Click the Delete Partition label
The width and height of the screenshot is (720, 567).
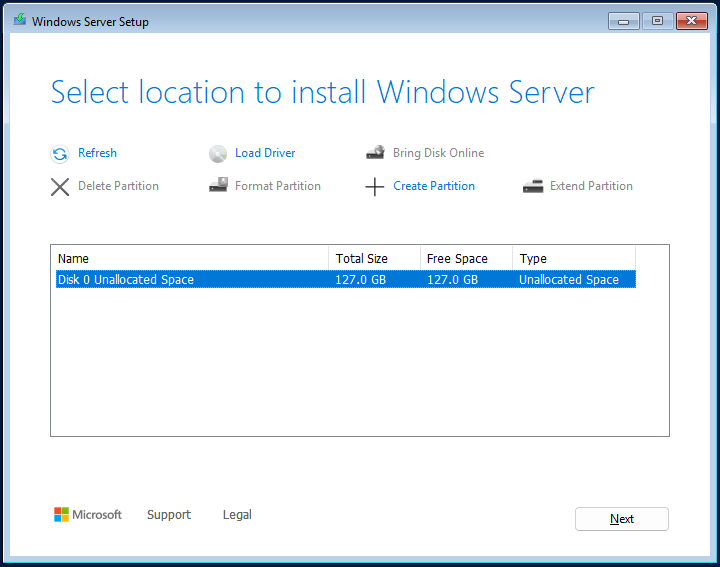pyautogui.click(x=118, y=186)
